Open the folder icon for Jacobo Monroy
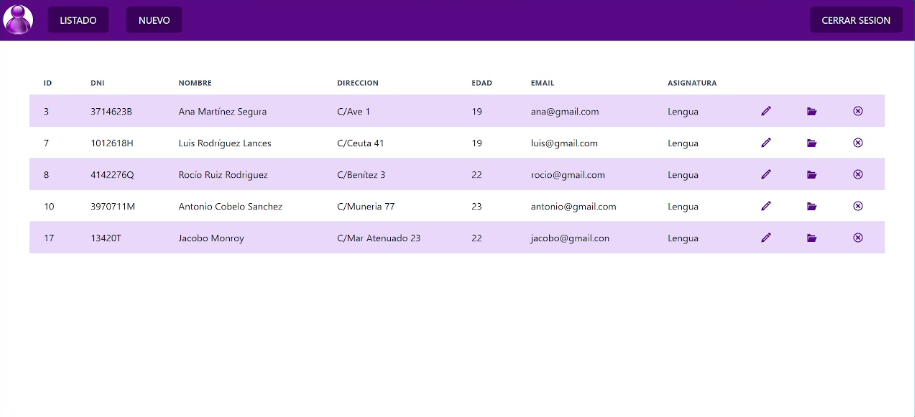The width and height of the screenshot is (915, 417). pyautogui.click(x=812, y=238)
